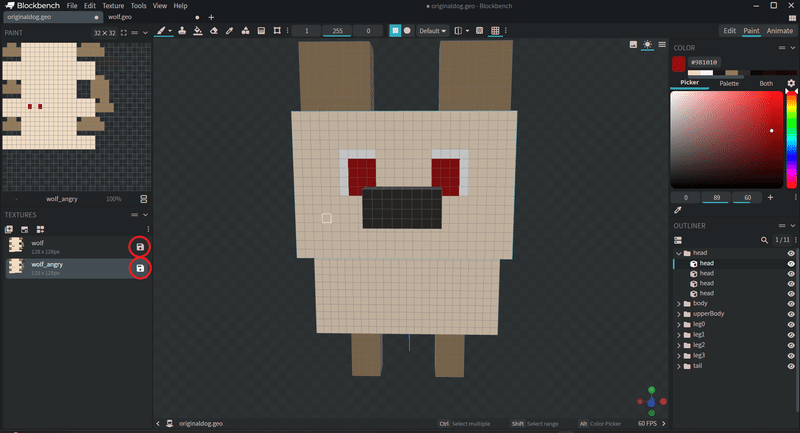Screen dimensions: 800x433
Task: Toggle visibility of the tail group
Action: 790,366
